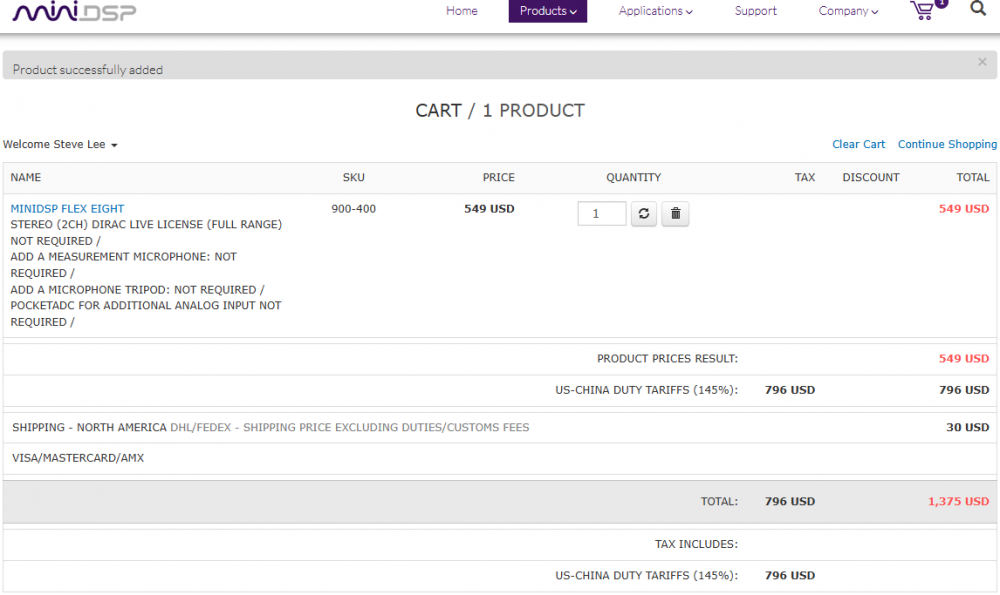Click Continue Shopping link
This screenshot has height=595, width=1000.
[947, 145]
